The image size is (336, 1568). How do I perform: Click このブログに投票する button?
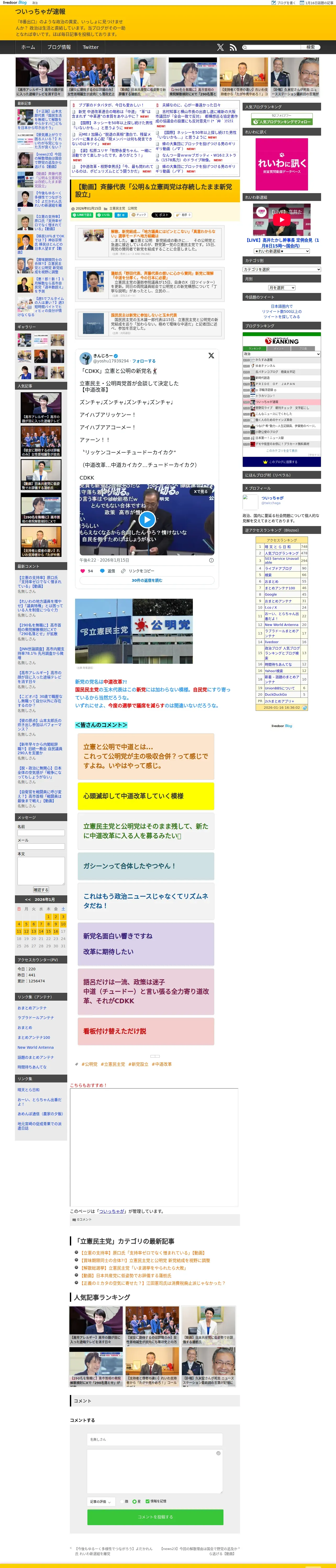tap(282, 462)
